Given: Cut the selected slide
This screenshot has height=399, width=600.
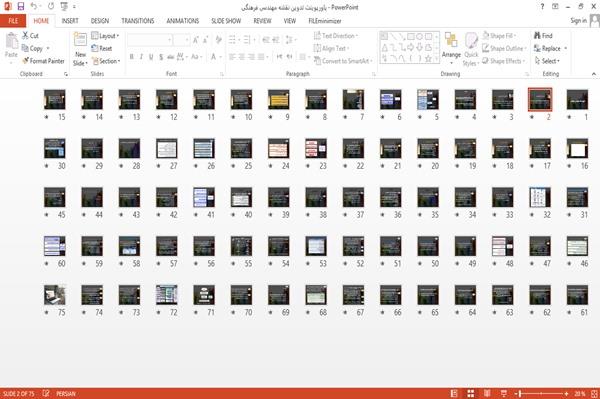Looking at the screenshot, I should click(31, 36).
